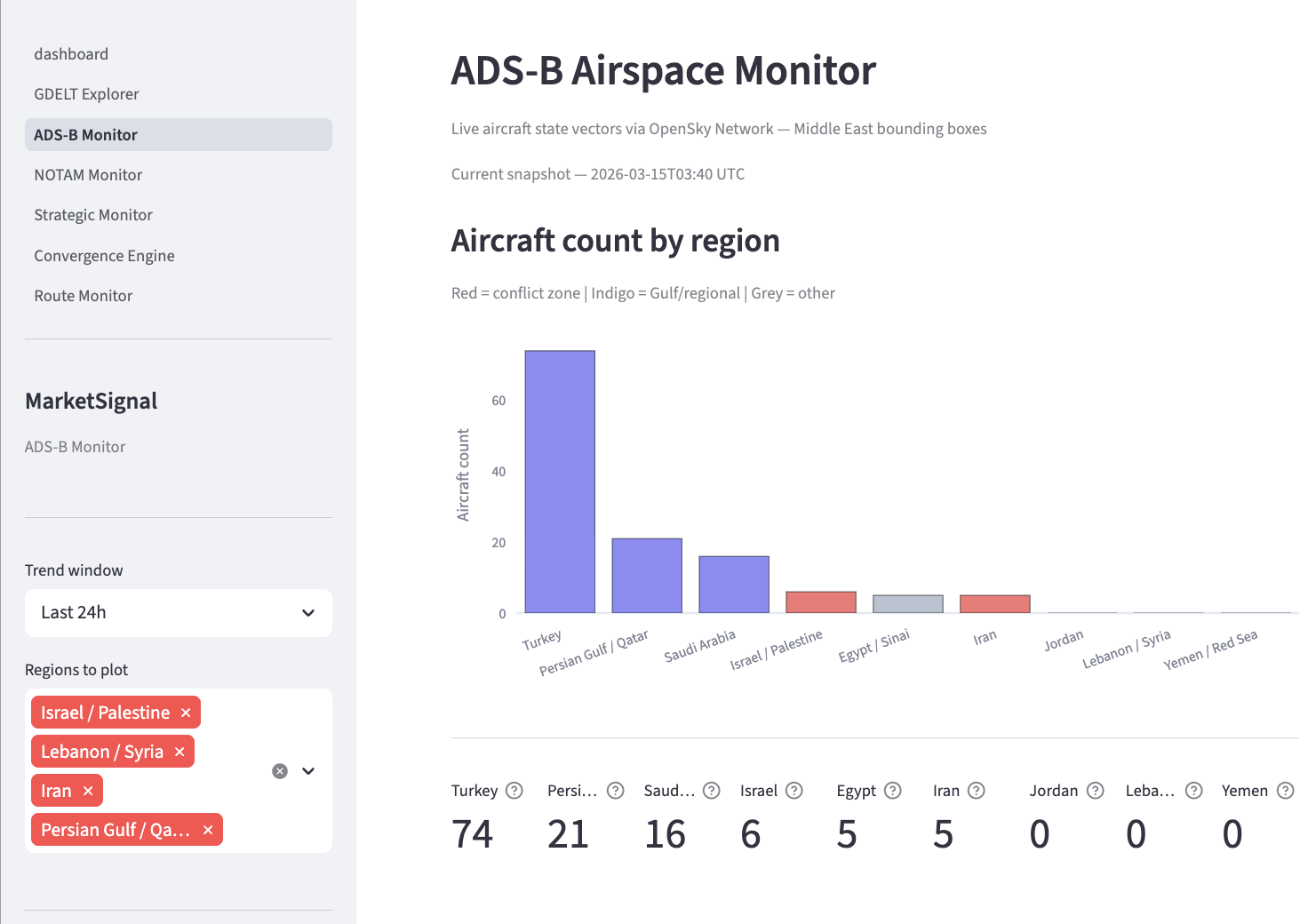Image resolution: width=1308 pixels, height=924 pixels.
Task: Click the help icon beside the Turkey metric
Action: [514, 790]
